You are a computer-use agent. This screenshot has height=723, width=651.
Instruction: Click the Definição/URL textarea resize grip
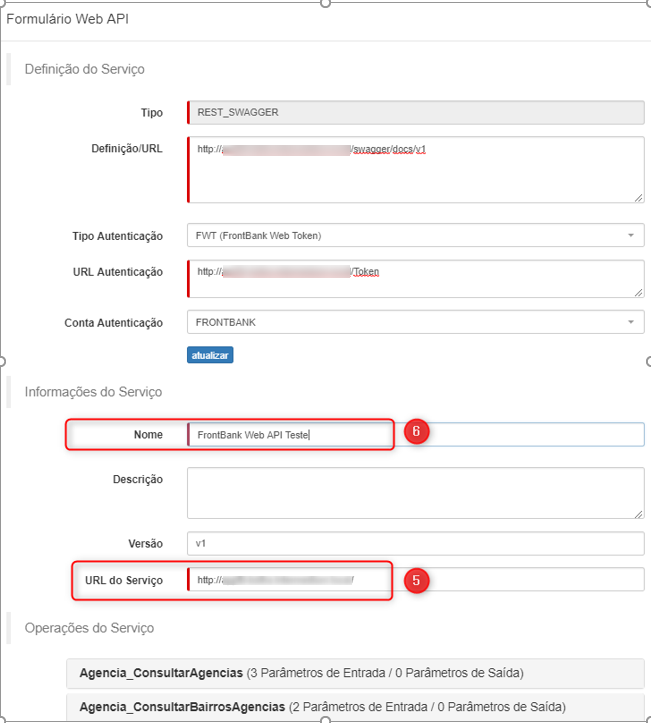[638, 197]
